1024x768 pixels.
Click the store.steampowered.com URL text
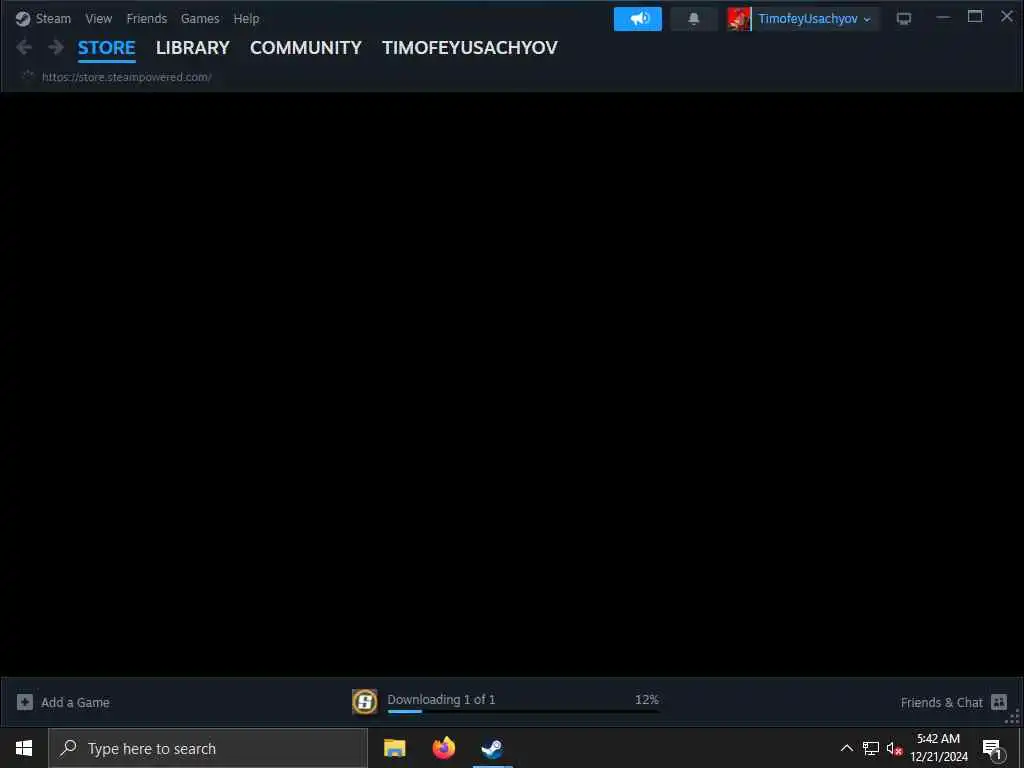click(x=127, y=77)
